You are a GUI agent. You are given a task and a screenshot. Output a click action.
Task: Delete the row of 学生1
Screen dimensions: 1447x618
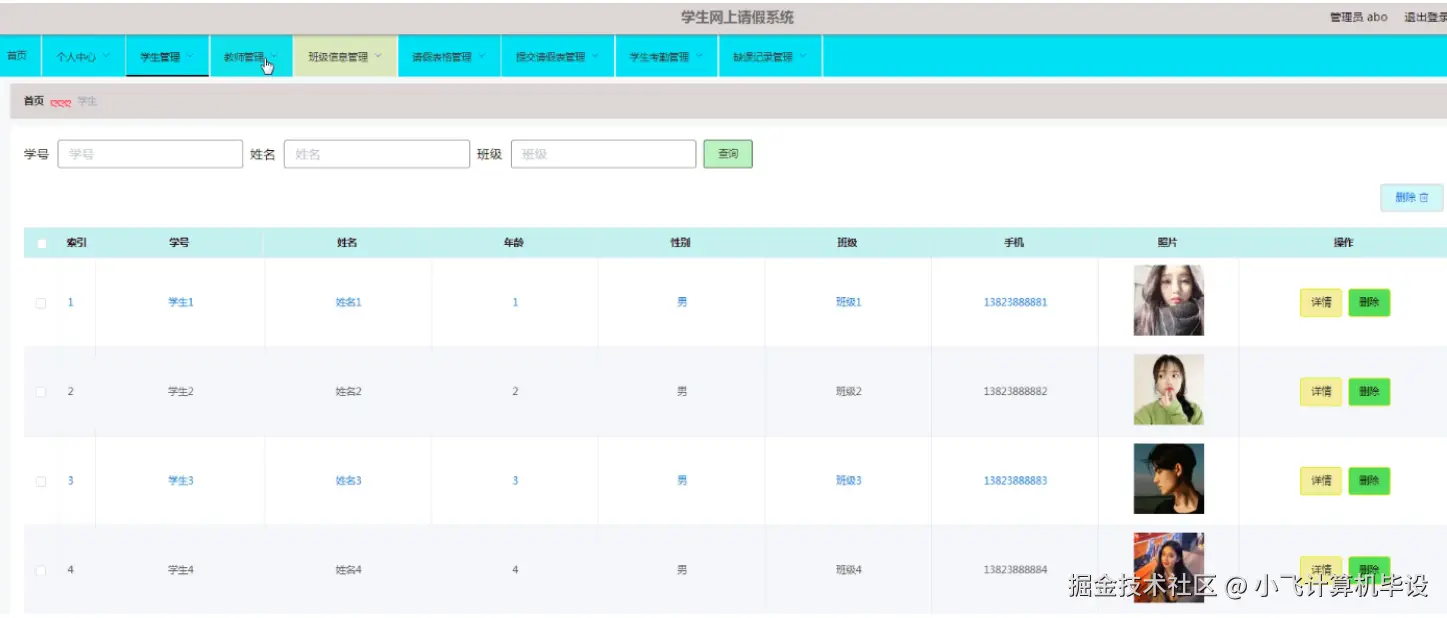[x=1369, y=303]
